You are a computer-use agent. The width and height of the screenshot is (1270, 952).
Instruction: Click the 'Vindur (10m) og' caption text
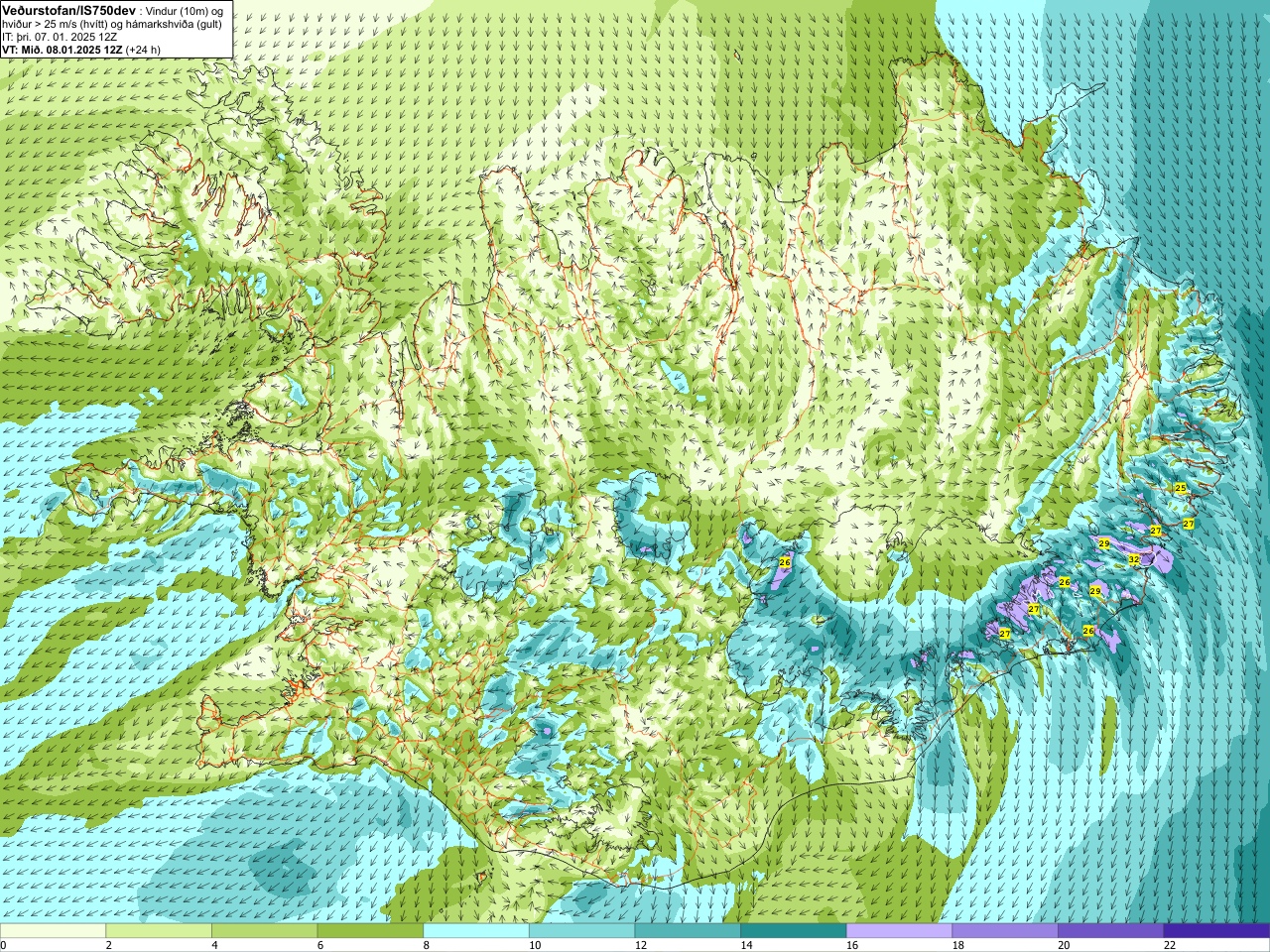(x=185, y=10)
